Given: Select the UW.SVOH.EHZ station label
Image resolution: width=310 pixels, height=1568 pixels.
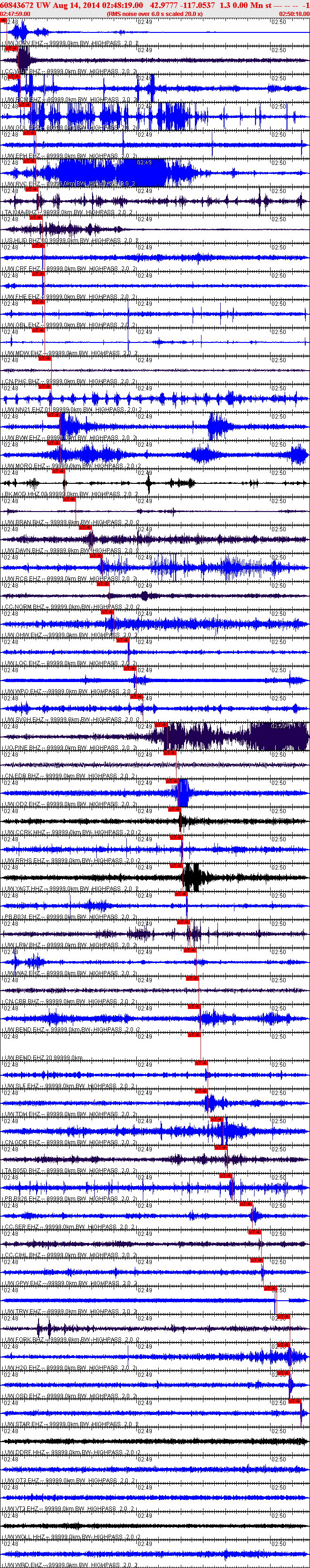Looking at the screenshot, I should (70, 720).
